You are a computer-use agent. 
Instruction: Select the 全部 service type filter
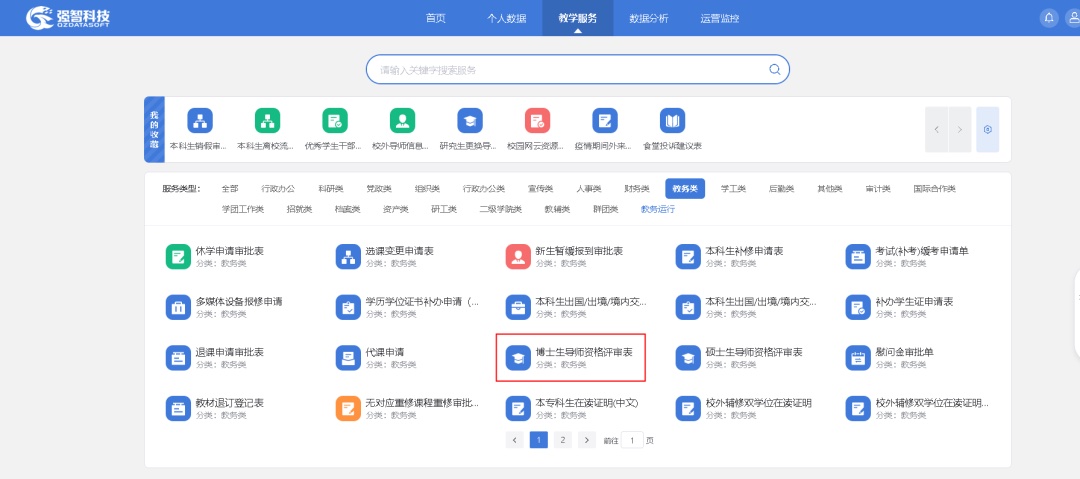230,188
